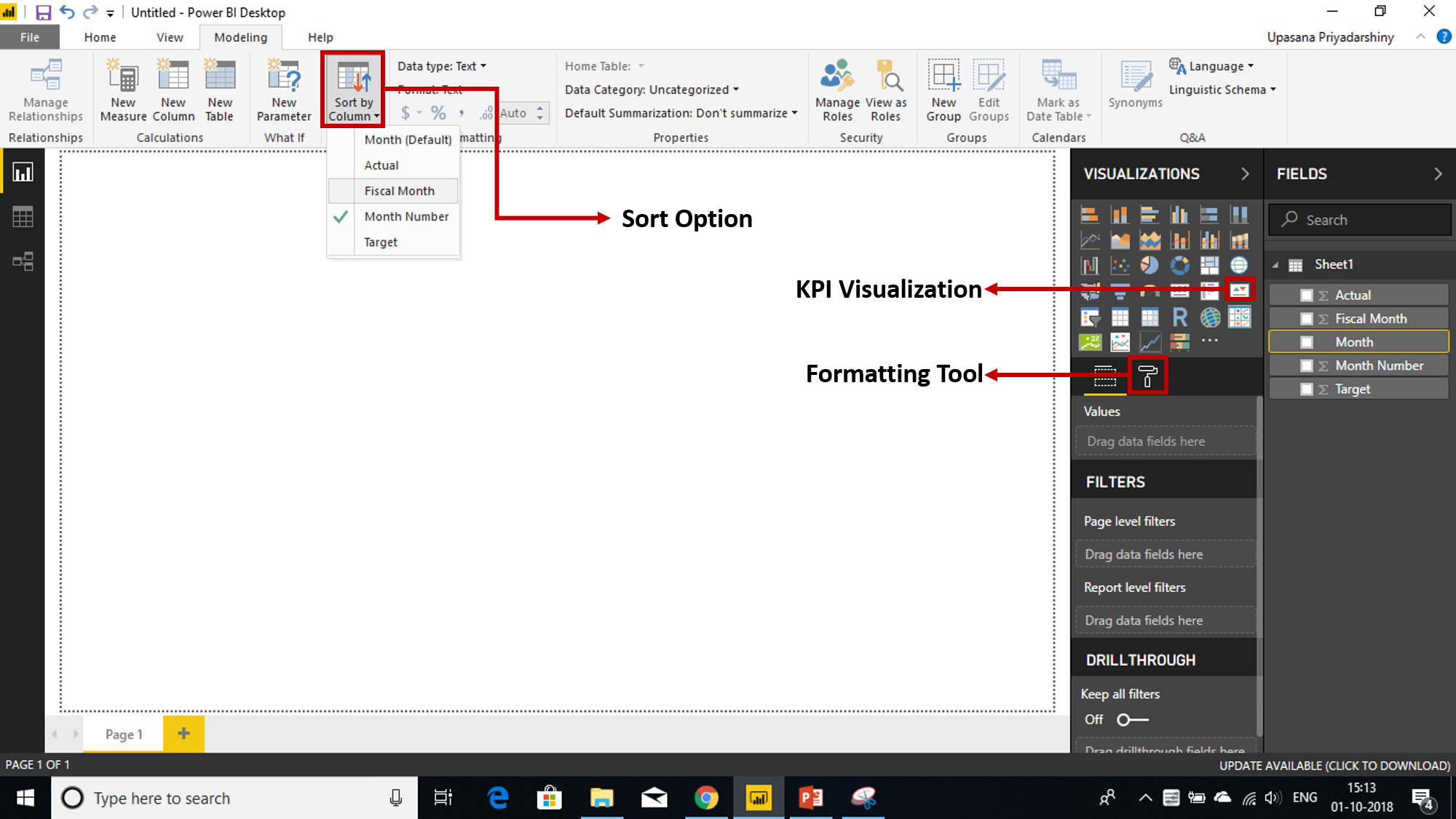Viewport: 1456px width, 819px height.
Task: Click the Manage Roles button
Action: (x=837, y=90)
